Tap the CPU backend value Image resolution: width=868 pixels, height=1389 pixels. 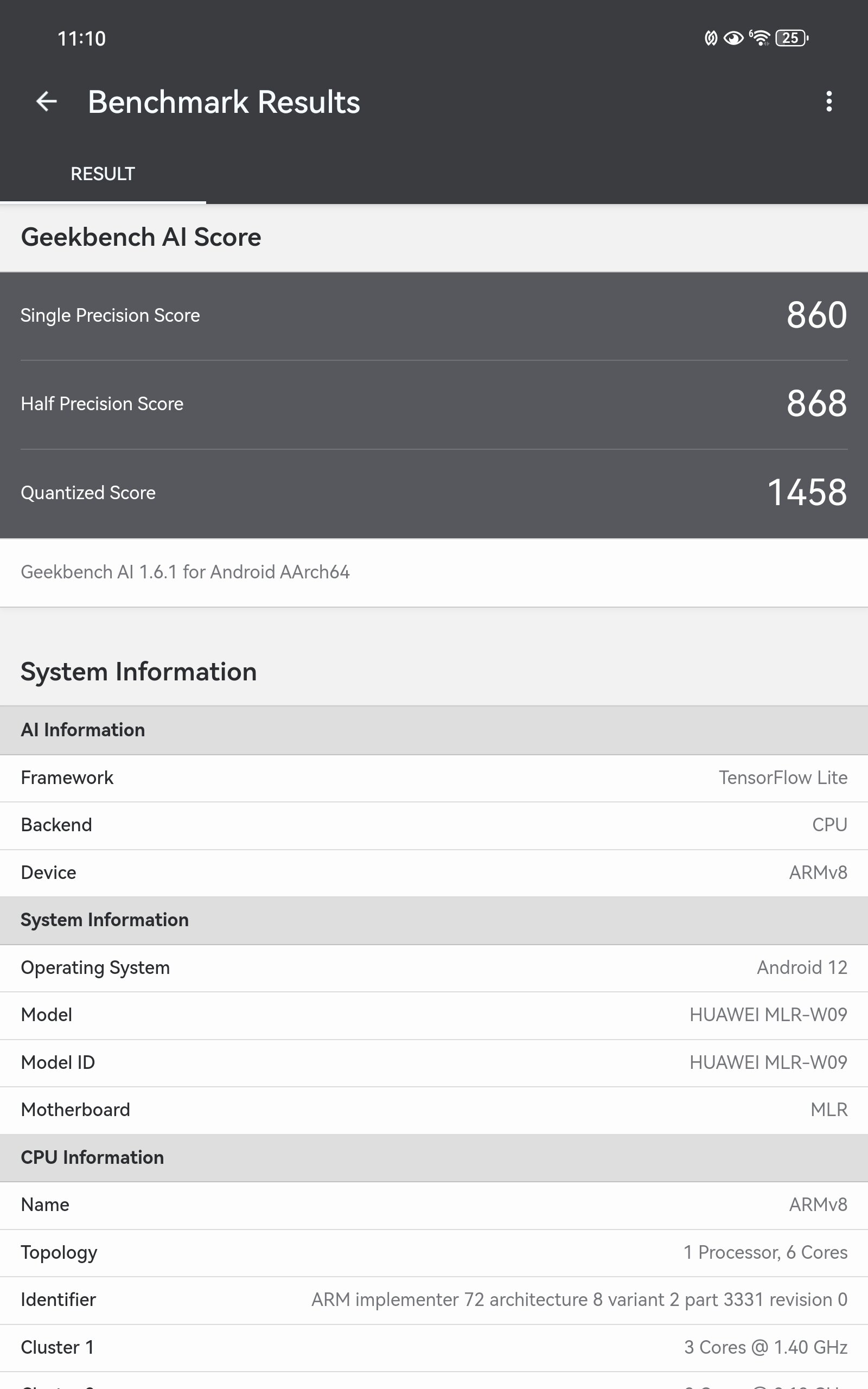point(829,825)
